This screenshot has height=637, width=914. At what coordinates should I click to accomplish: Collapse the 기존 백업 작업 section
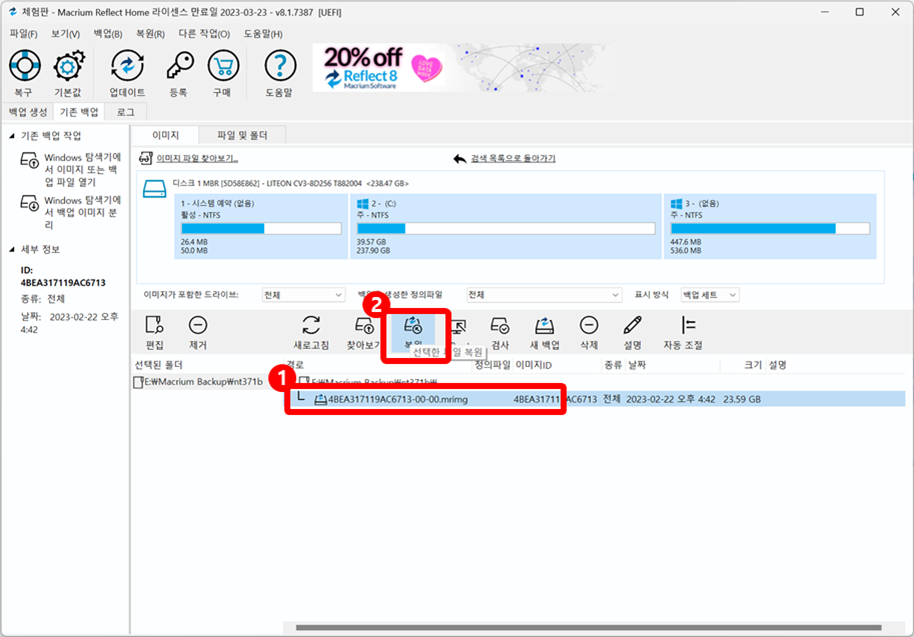[x=12, y=136]
